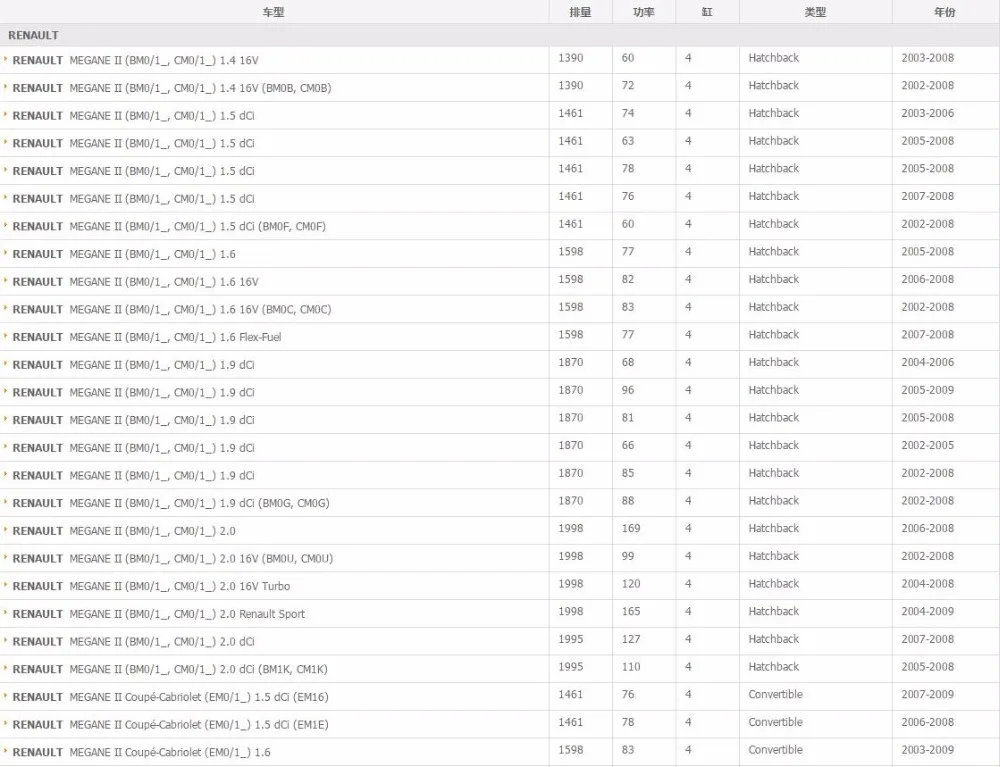Open the MEGANE II 2.0 16V Turbo model link

(x=151, y=586)
